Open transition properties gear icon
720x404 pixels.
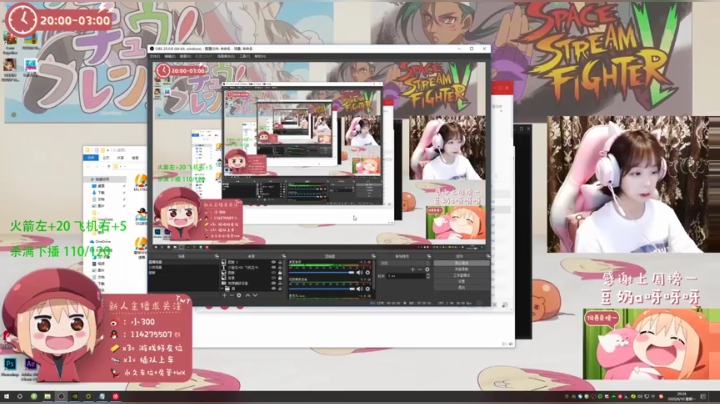(x=427, y=269)
